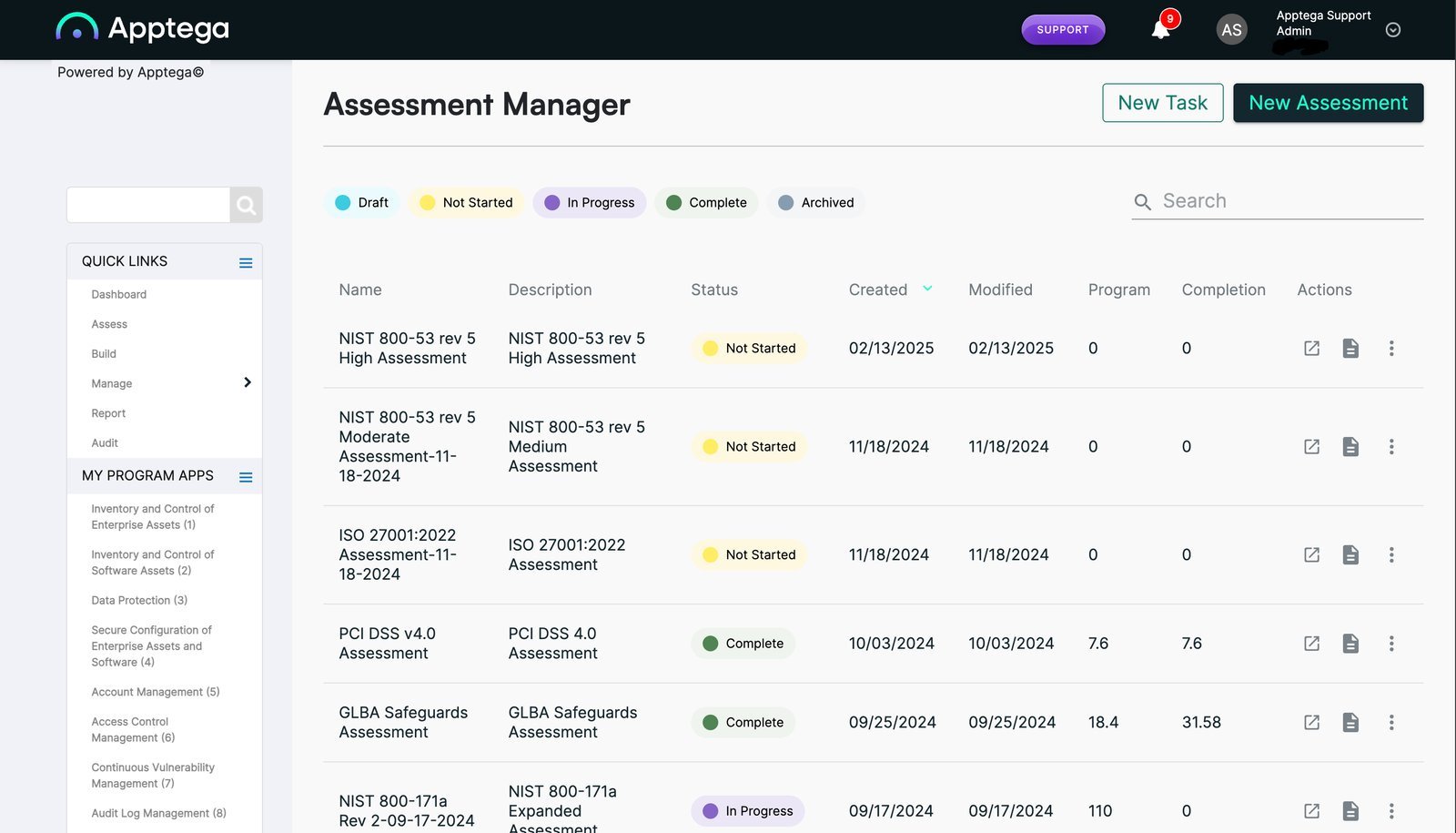
Task: Open document icon for GLBA Safeguards Assessment
Action: (x=1350, y=722)
